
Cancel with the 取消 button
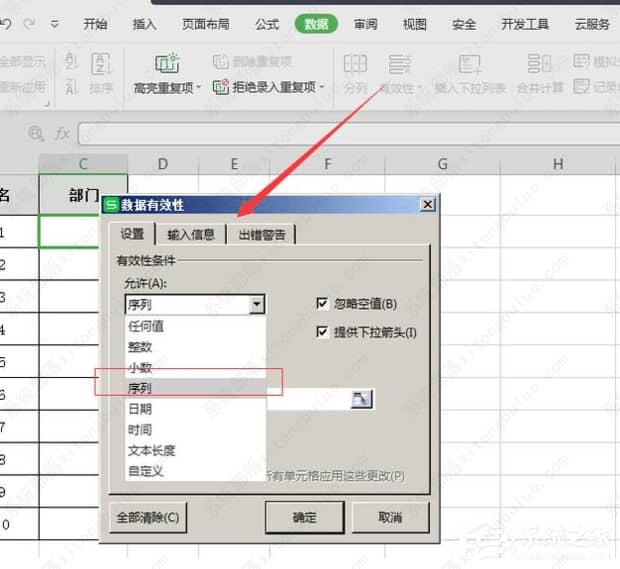[390, 517]
